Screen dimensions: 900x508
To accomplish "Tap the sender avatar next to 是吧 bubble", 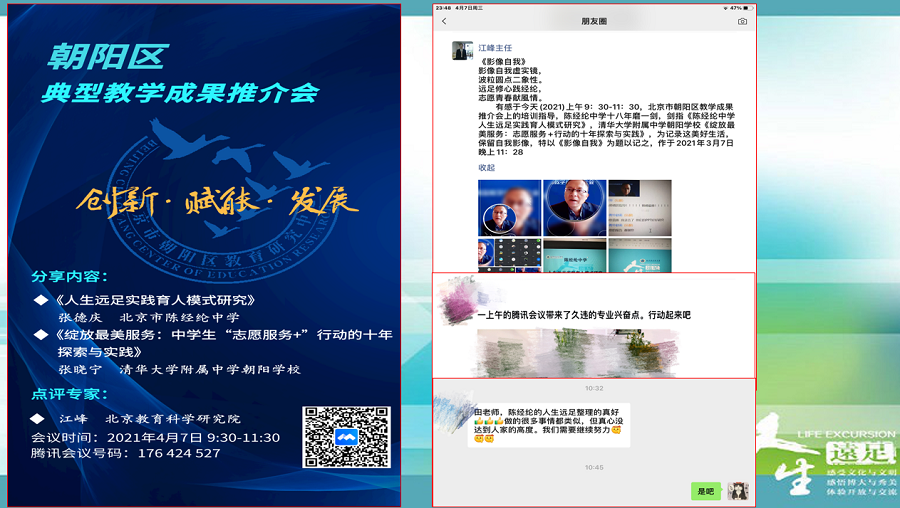I will pyautogui.click(x=738, y=491).
